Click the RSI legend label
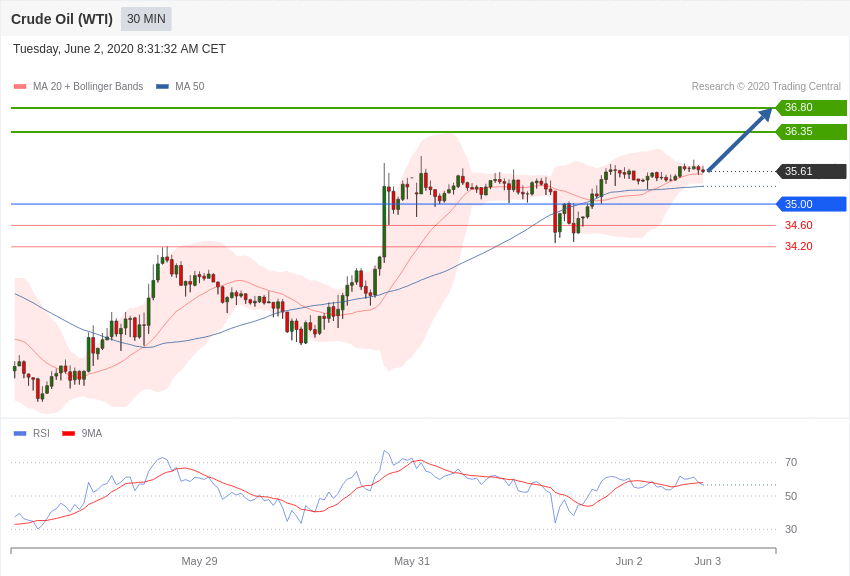 coord(41,433)
